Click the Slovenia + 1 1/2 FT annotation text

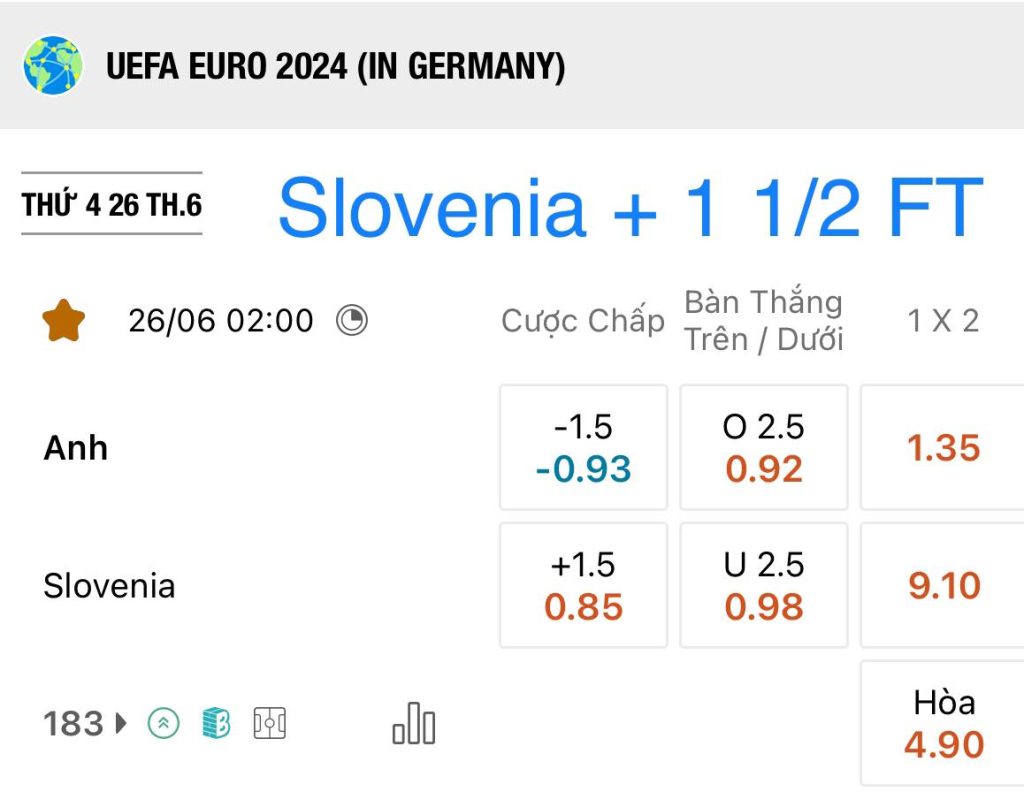pyautogui.click(x=630, y=208)
